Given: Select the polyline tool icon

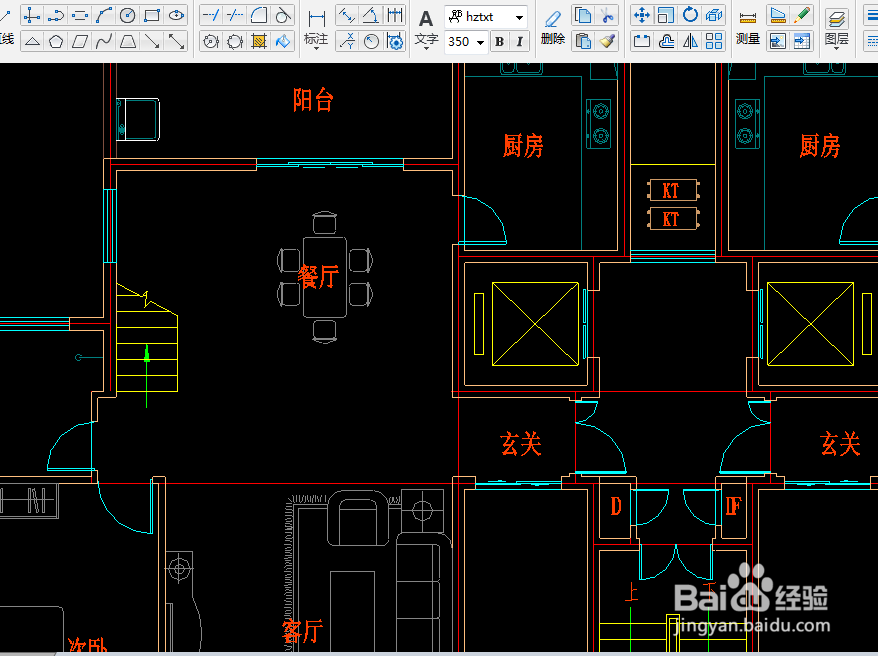Looking at the screenshot, I should coord(55,15).
